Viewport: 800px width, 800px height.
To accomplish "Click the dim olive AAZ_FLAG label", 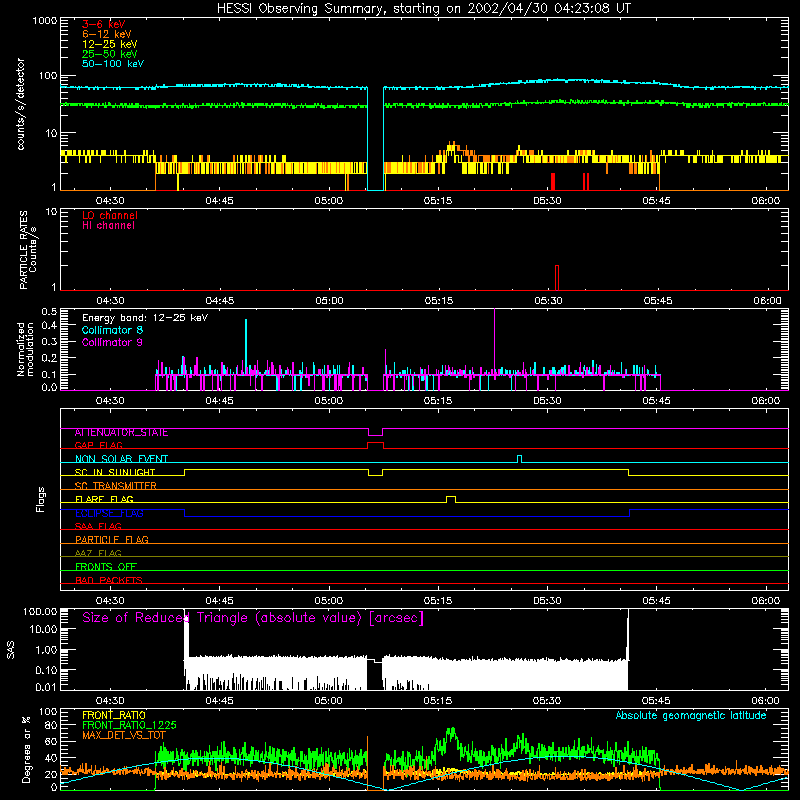I will 98,553.
